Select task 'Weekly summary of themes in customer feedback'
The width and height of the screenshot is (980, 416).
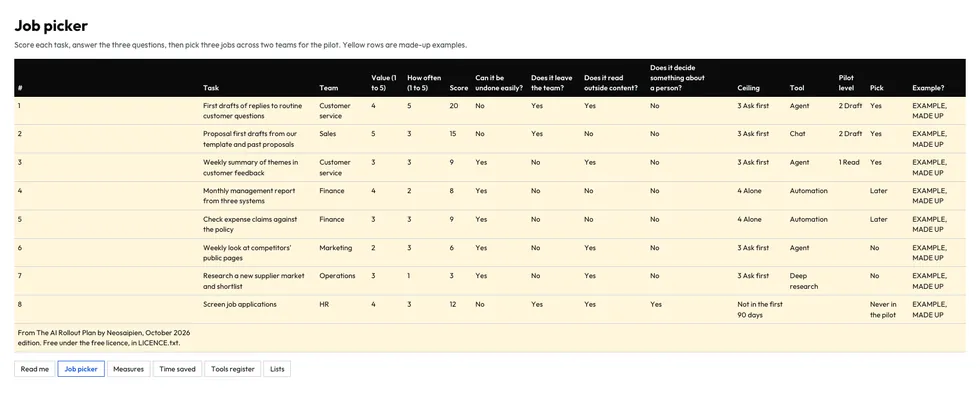[x=251, y=167]
